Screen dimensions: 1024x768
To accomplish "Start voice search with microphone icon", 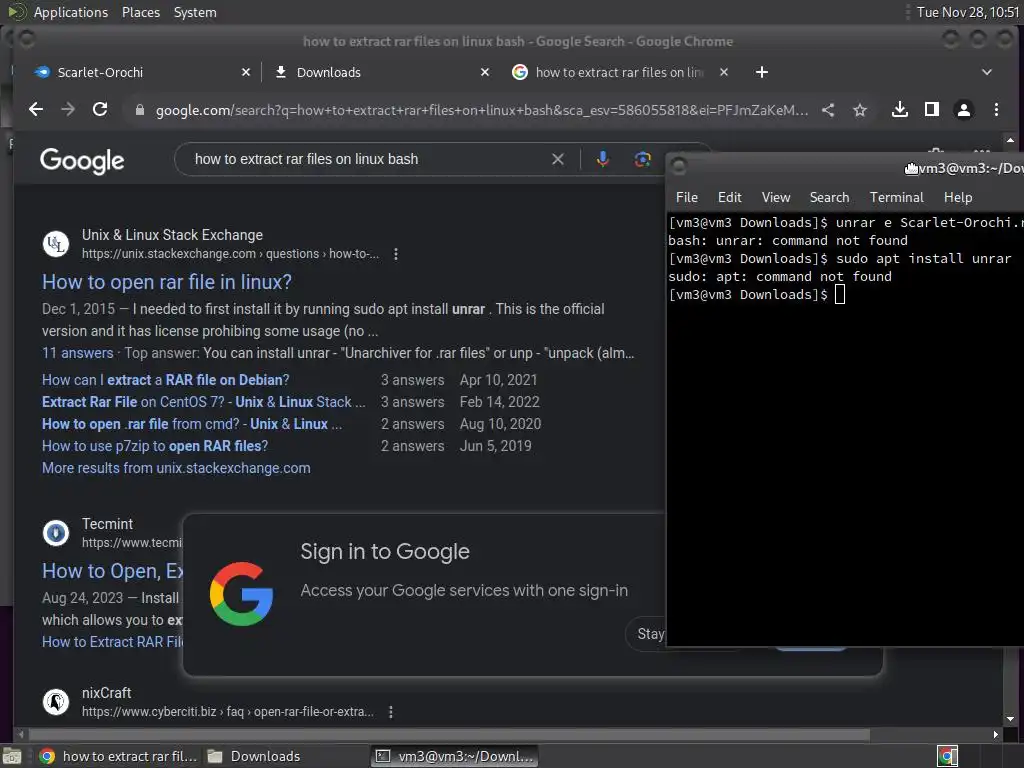I will coord(603,159).
